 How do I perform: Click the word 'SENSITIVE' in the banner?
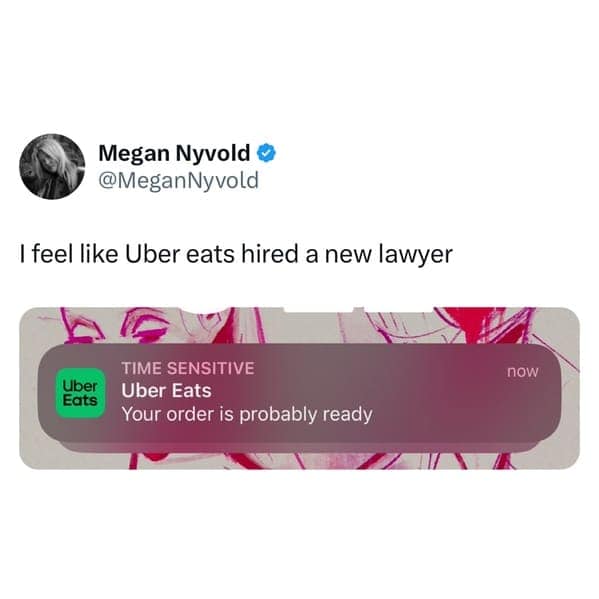[210, 368]
